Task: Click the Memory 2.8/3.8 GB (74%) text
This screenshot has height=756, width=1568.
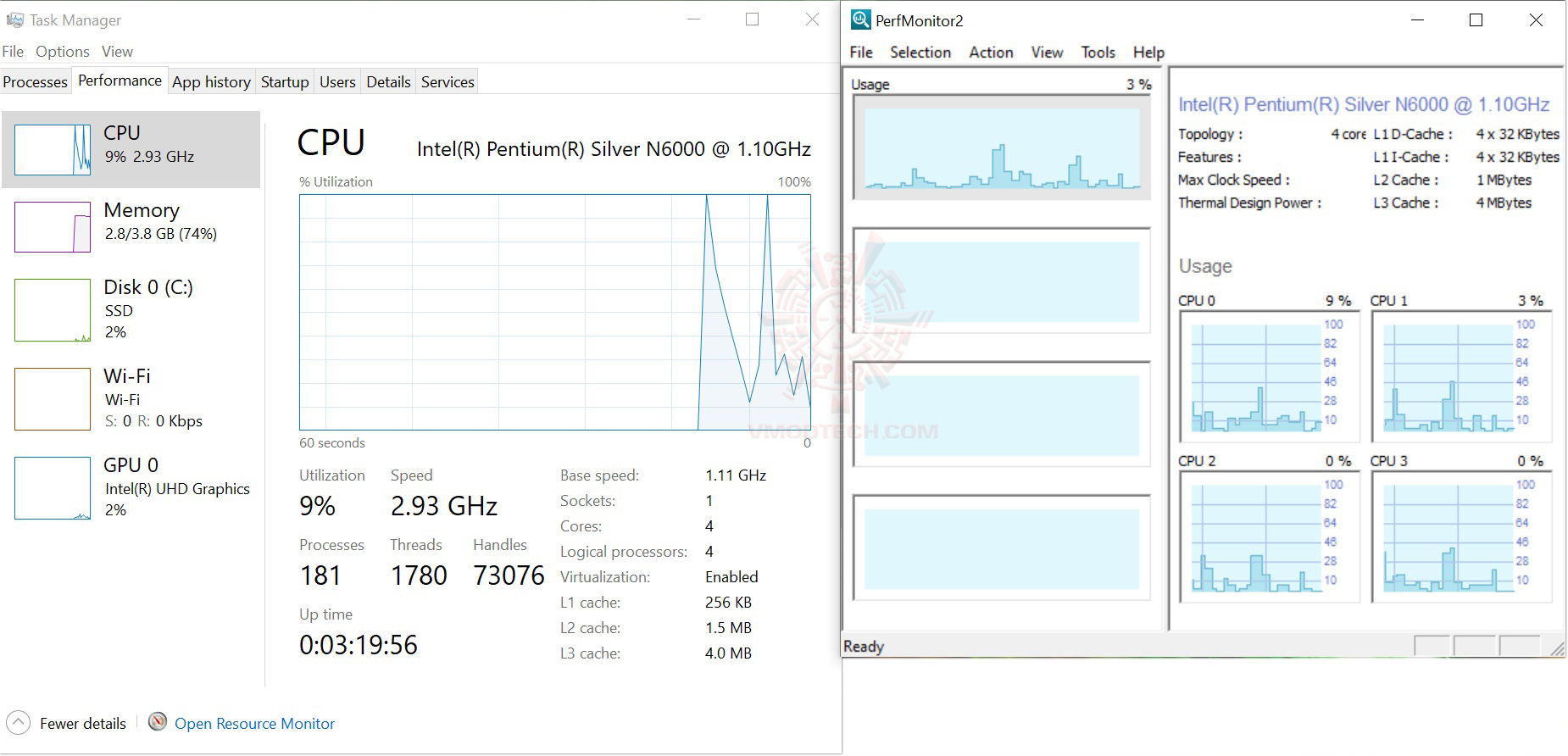Action: (161, 234)
